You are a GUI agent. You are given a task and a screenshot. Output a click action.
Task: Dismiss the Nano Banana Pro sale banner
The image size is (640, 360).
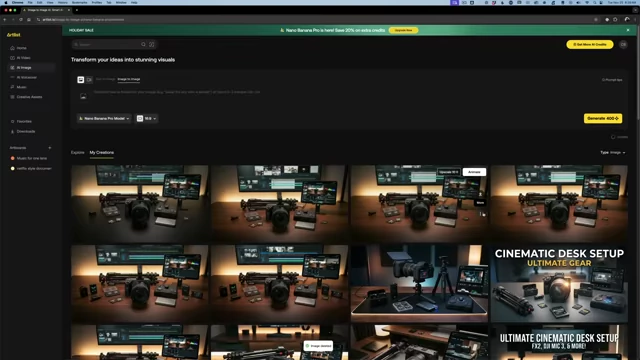(x=628, y=30)
